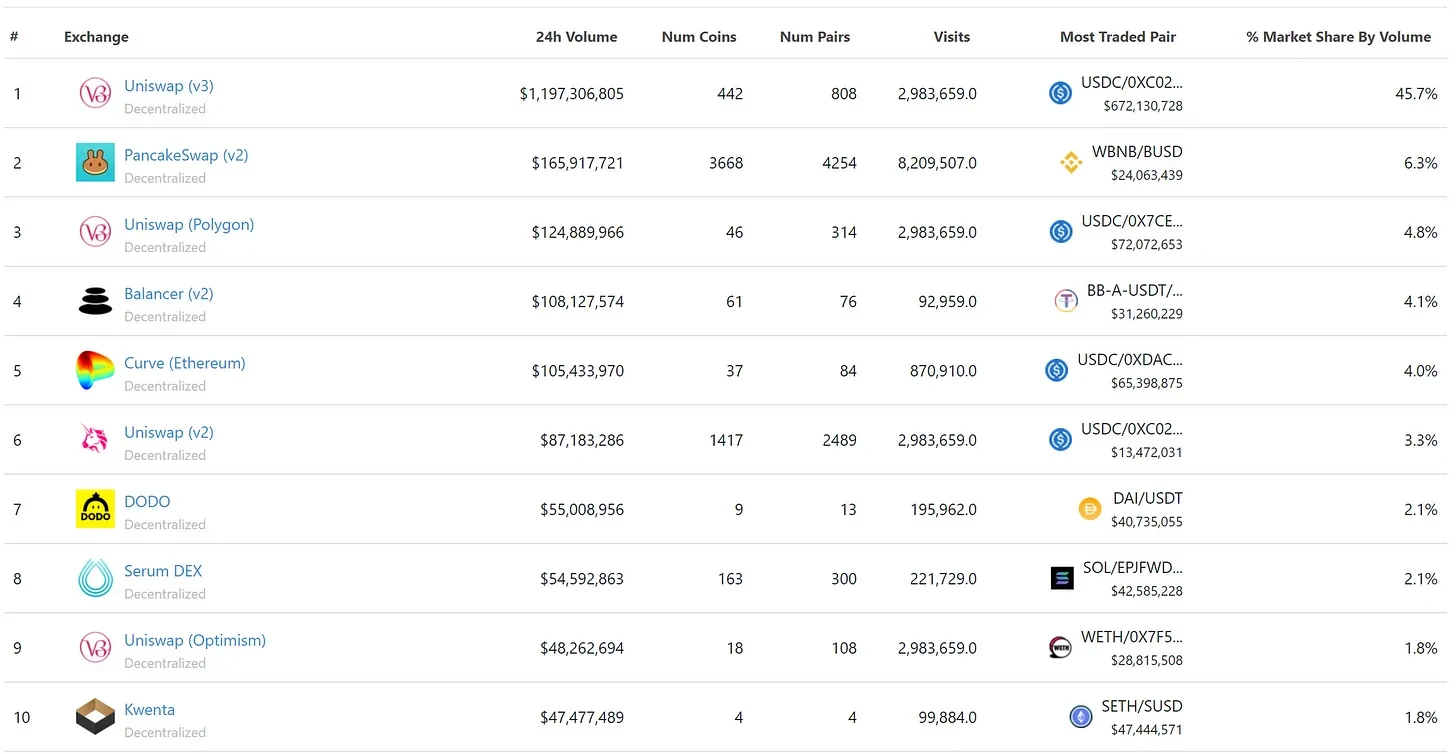Click the USDC icon beside USDC/0X7CE...
The image size is (1456, 754).
(x=1061, y=232)
